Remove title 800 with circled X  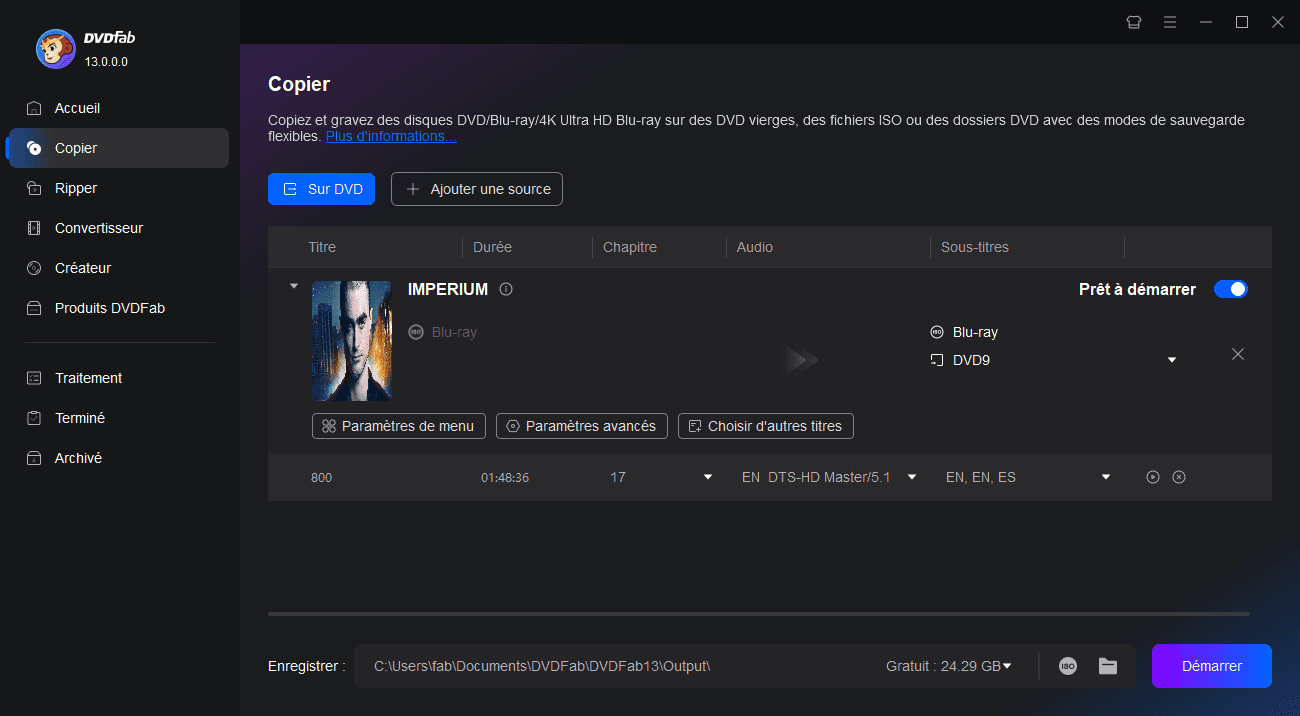(x=1179, y=477)
